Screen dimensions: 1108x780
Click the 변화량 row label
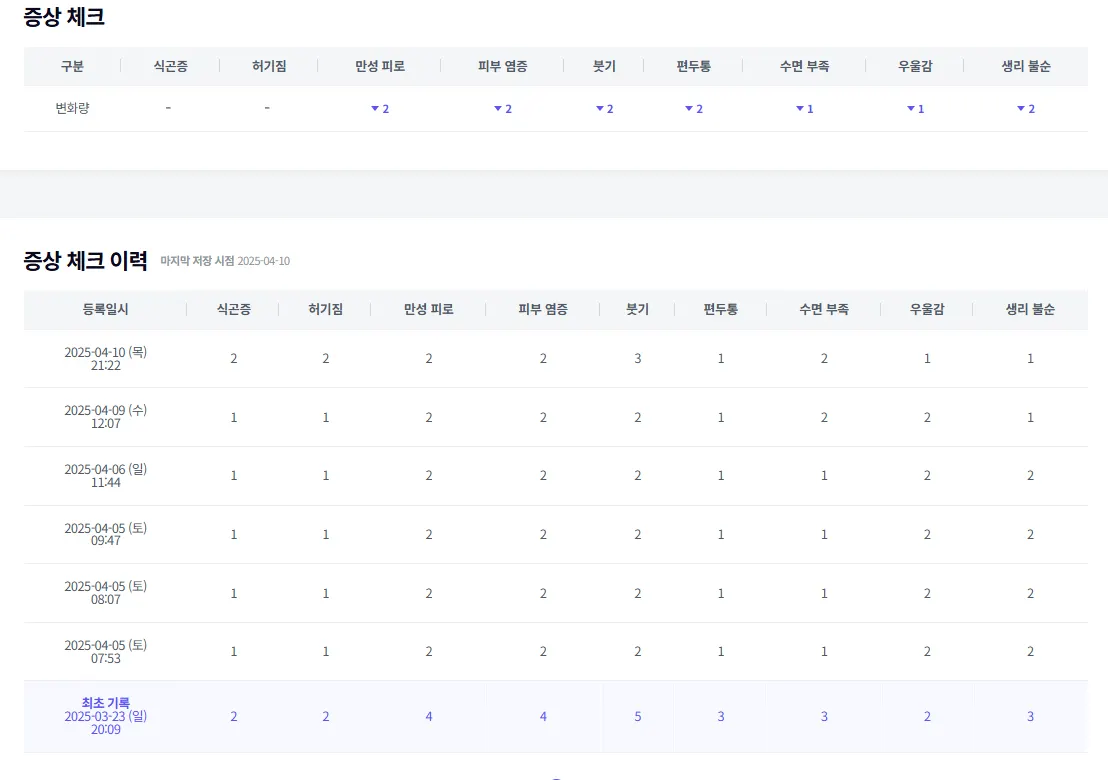coord(72,108)
